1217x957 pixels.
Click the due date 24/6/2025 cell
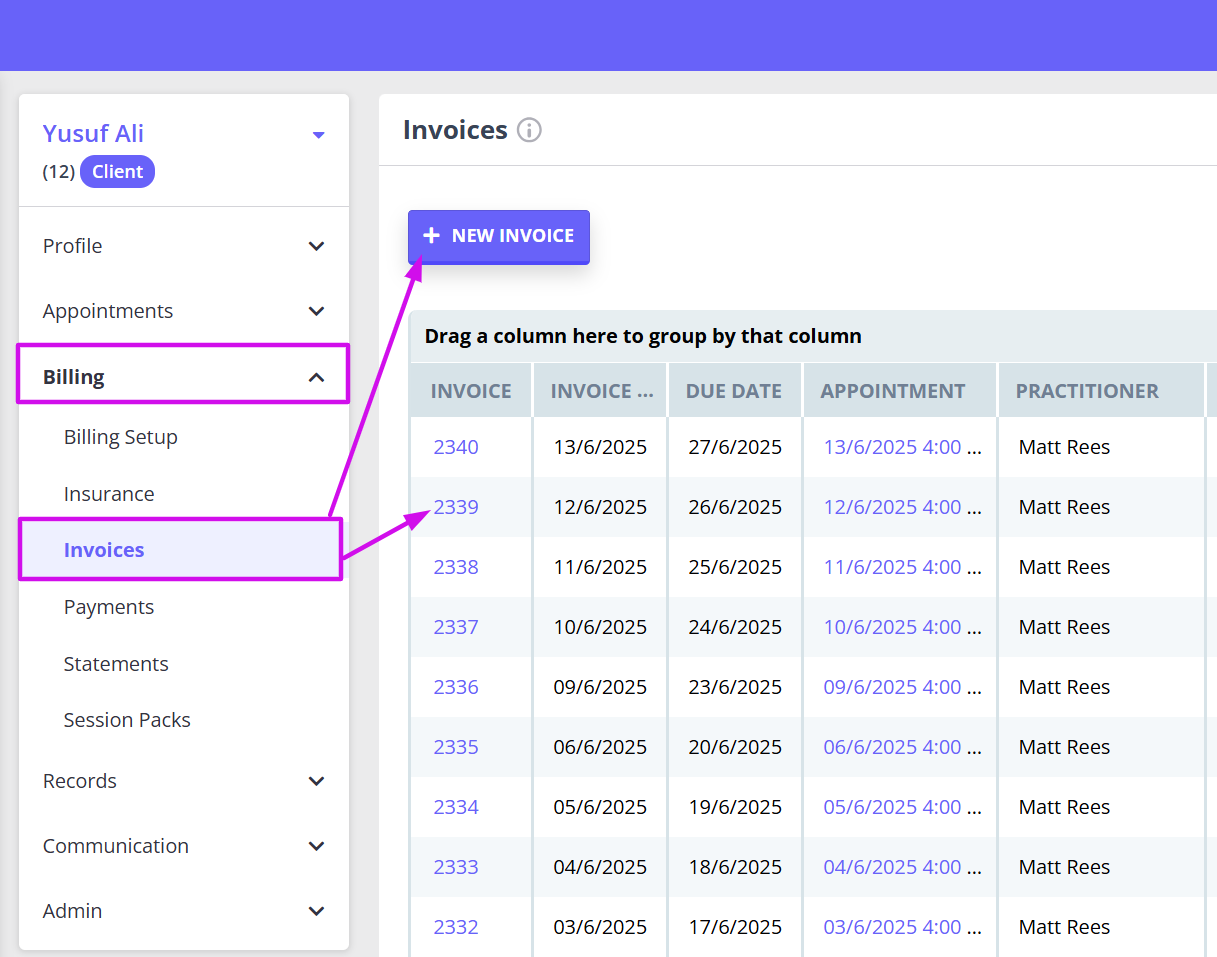(x=735, y=627)
